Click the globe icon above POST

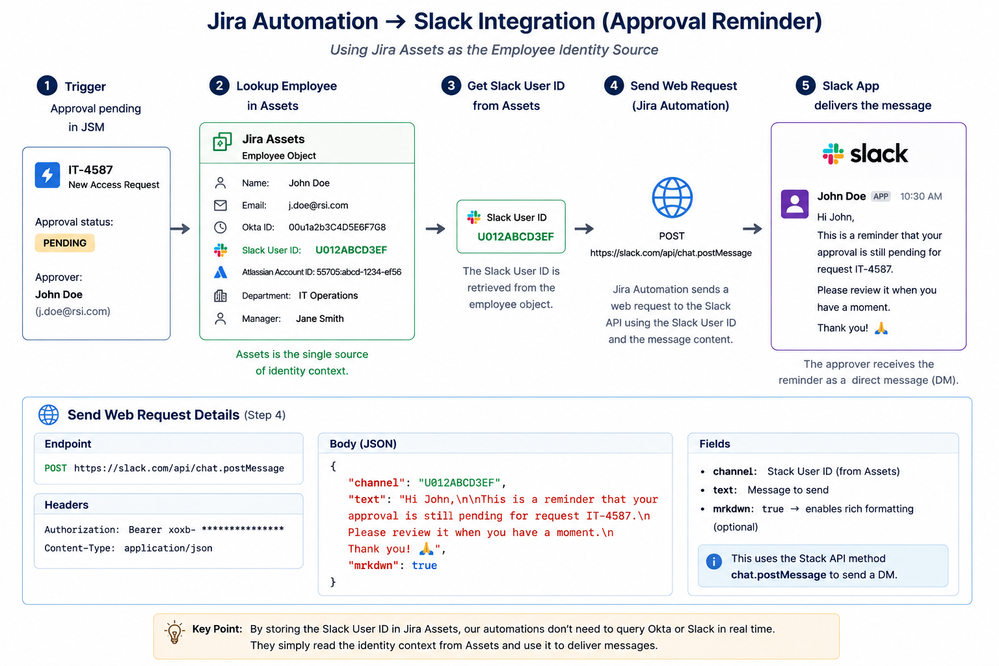(672, 198)
